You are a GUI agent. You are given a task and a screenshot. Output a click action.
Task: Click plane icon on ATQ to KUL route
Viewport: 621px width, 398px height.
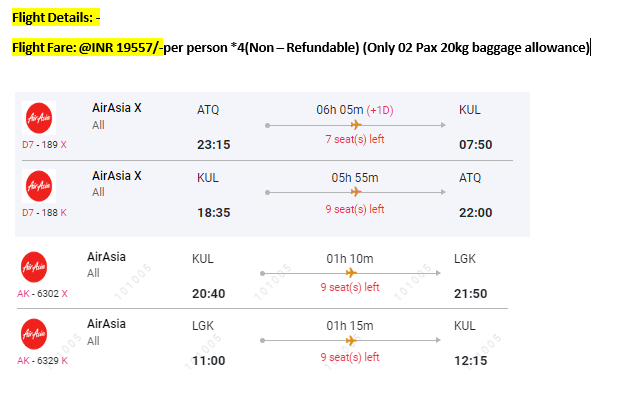(356, 125)
